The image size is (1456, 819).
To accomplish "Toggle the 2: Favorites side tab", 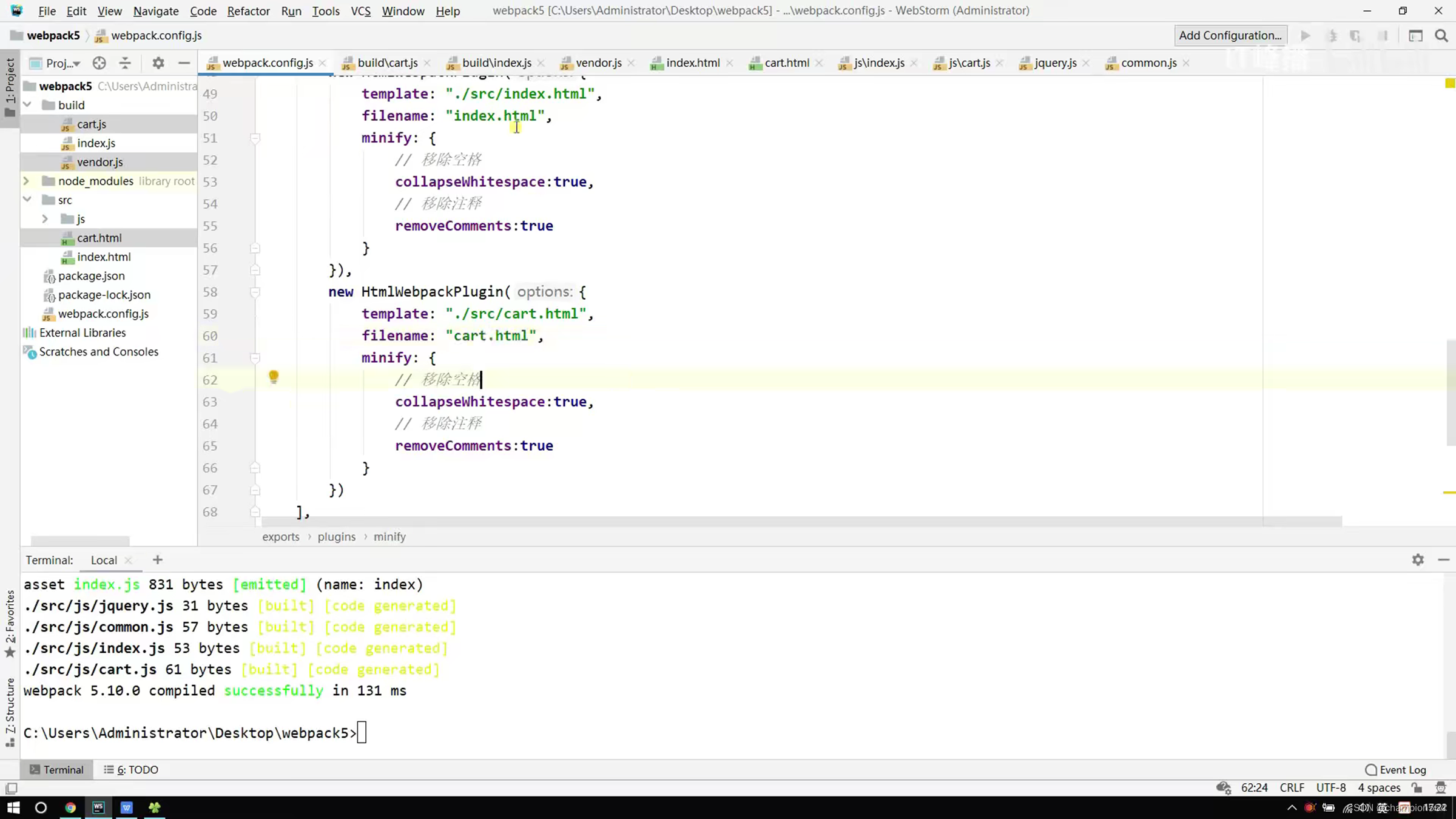I will [10, 624].
